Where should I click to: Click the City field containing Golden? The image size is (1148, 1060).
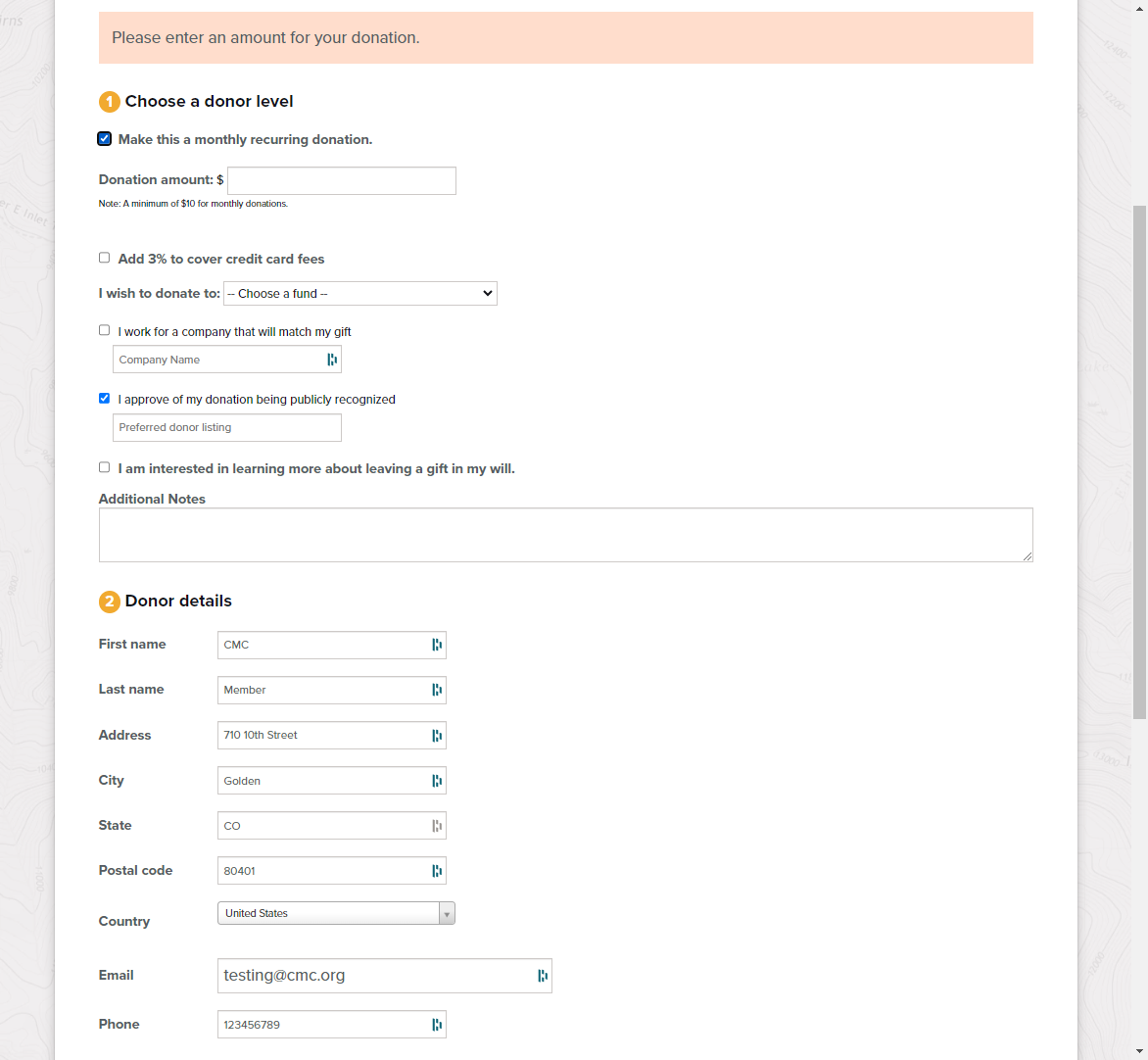[332, 781]
